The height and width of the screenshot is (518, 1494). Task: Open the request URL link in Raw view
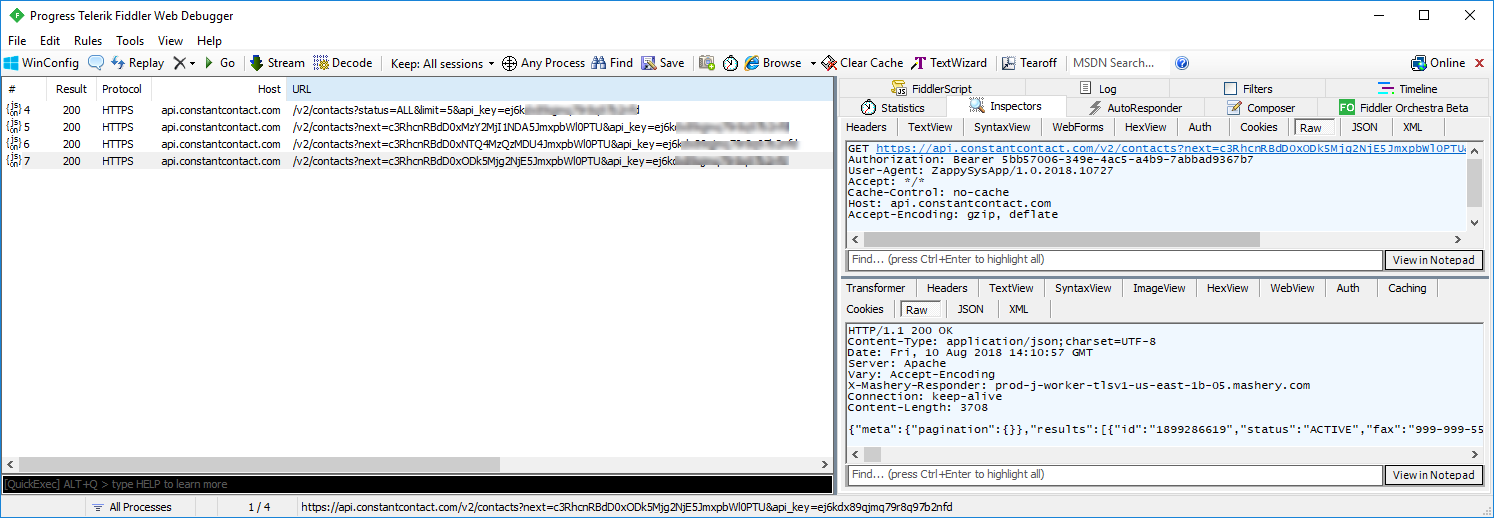tap(1171, 149)
